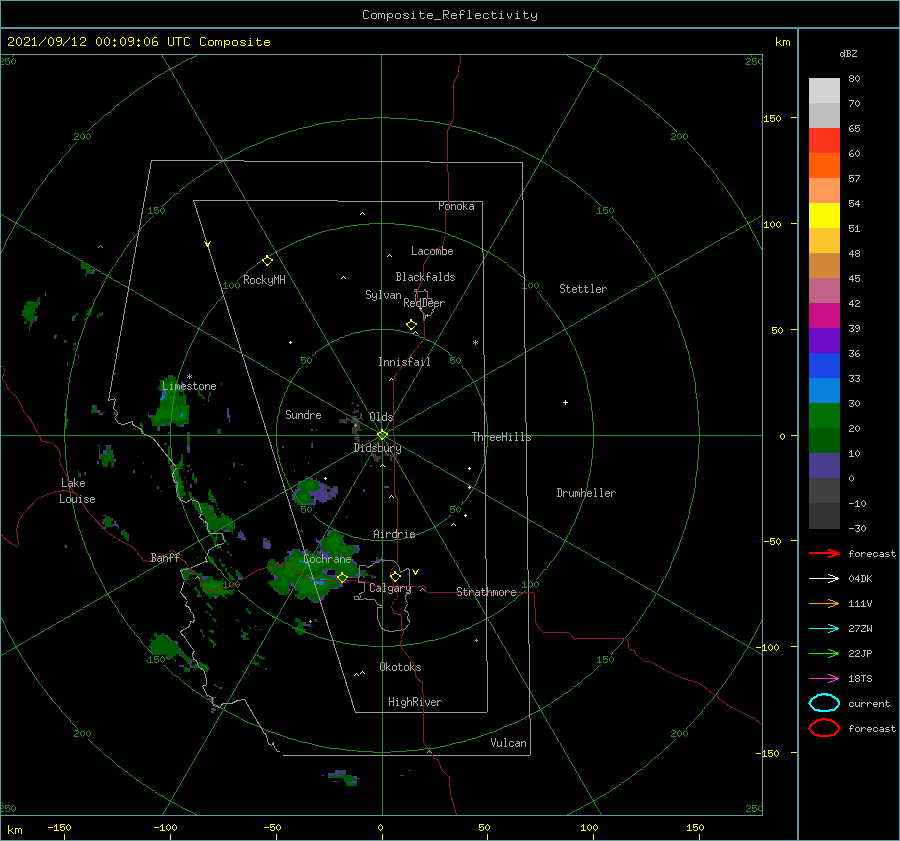Click the Lake Louise label
Viewport: 900px width, 841px height.
pos(77,491)
